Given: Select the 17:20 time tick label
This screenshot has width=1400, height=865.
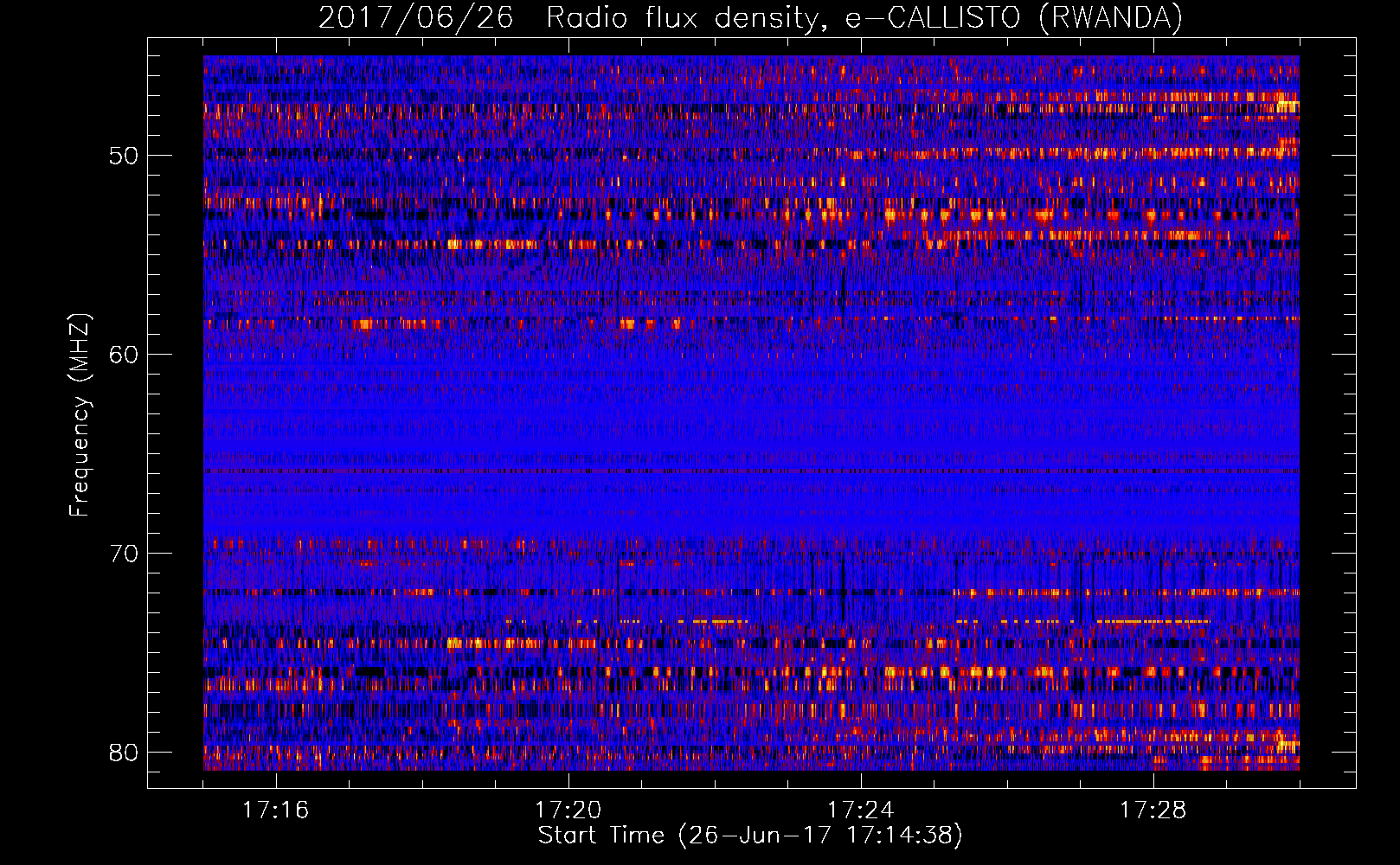Looking at the screenshot, I should click(568, 811).
